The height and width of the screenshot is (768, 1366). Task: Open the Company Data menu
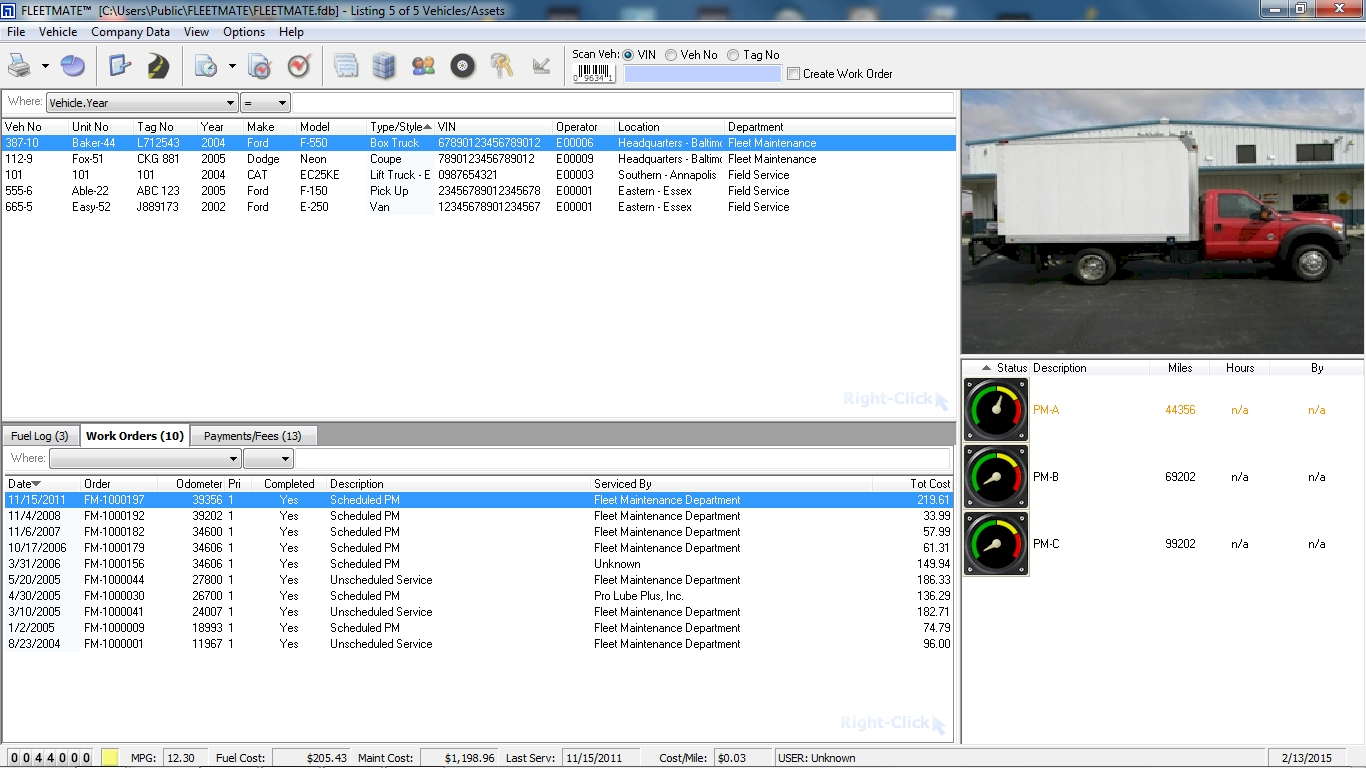click(130, 31)
